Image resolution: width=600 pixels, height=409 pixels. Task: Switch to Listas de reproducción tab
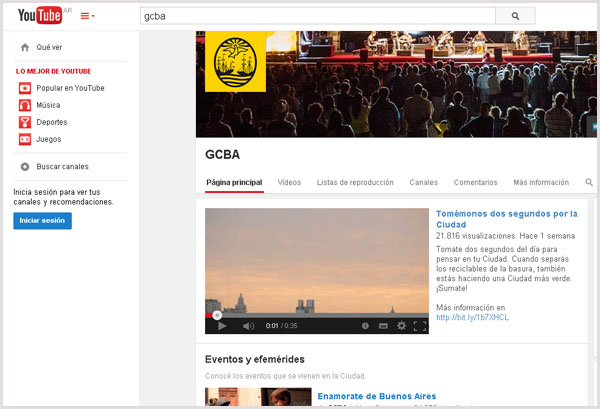point(355,183)
